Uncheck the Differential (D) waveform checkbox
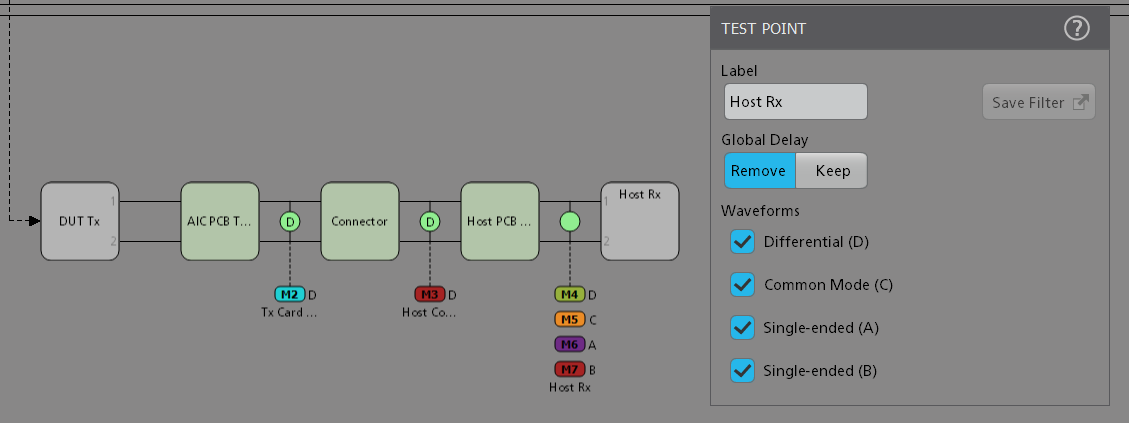This screenshot has width=1129, height=423. tap(742, 241)
